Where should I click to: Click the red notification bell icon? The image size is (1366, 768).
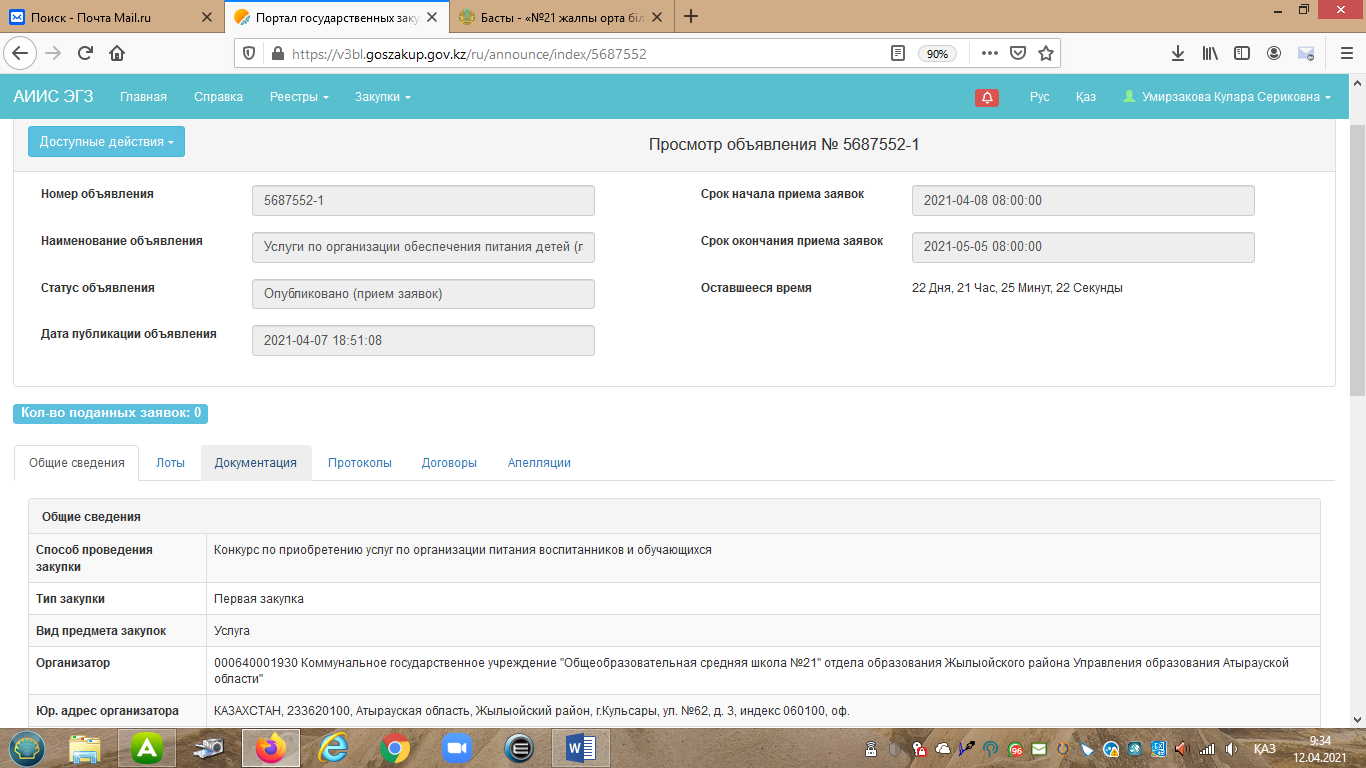pyautogui.click(x=987, y=97)
